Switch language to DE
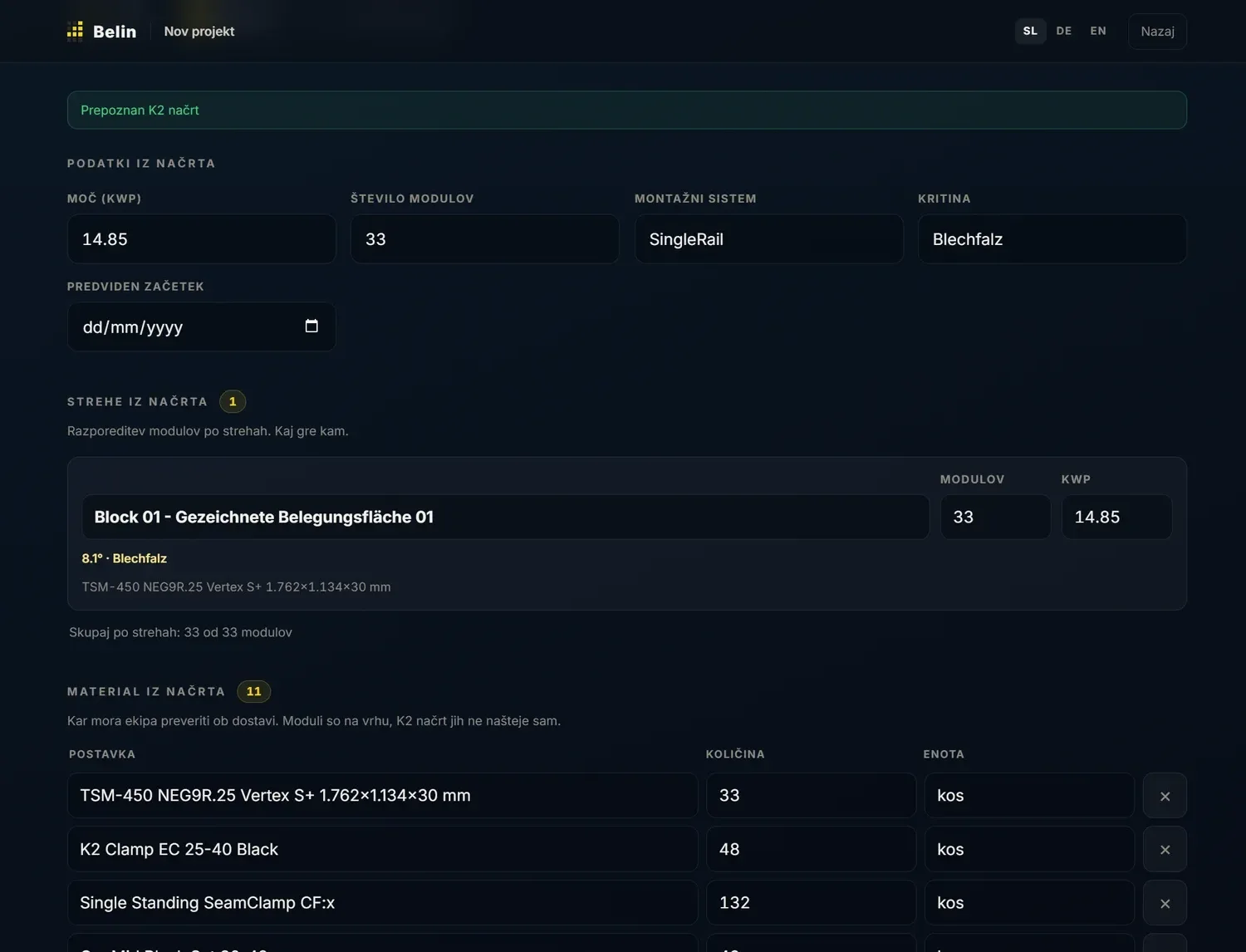This screenshot has height=952, width=1246. (x=1064, y=31)
